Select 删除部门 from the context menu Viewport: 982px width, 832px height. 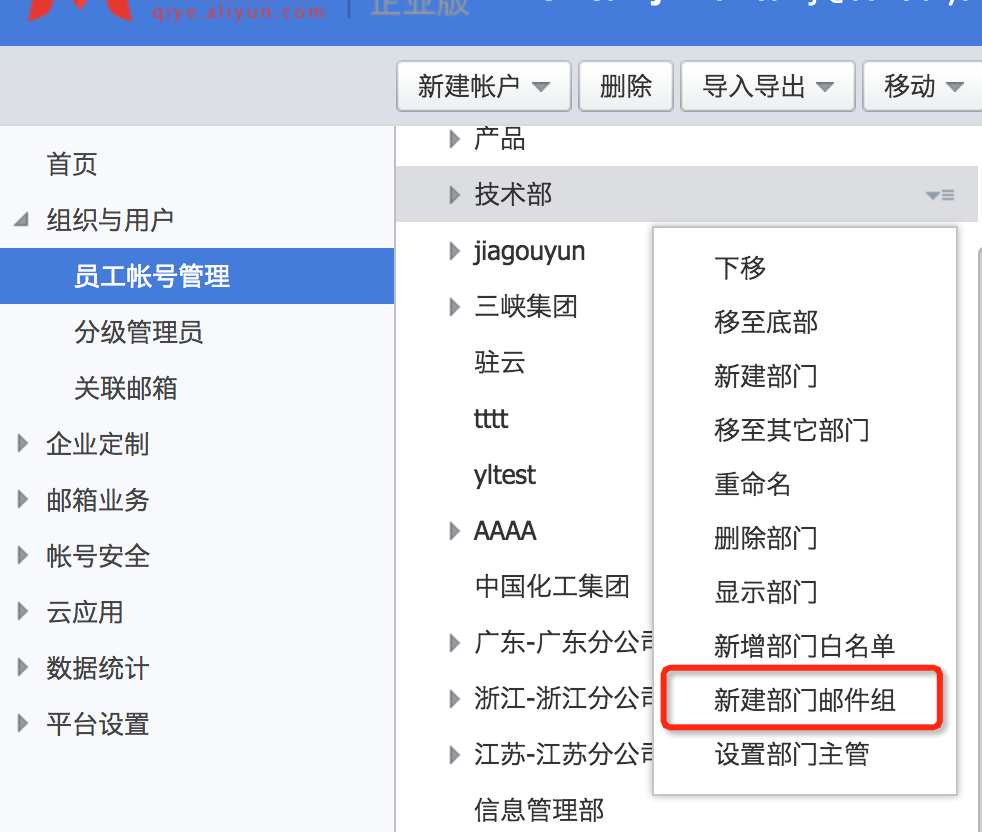click(x=765, y=538)
